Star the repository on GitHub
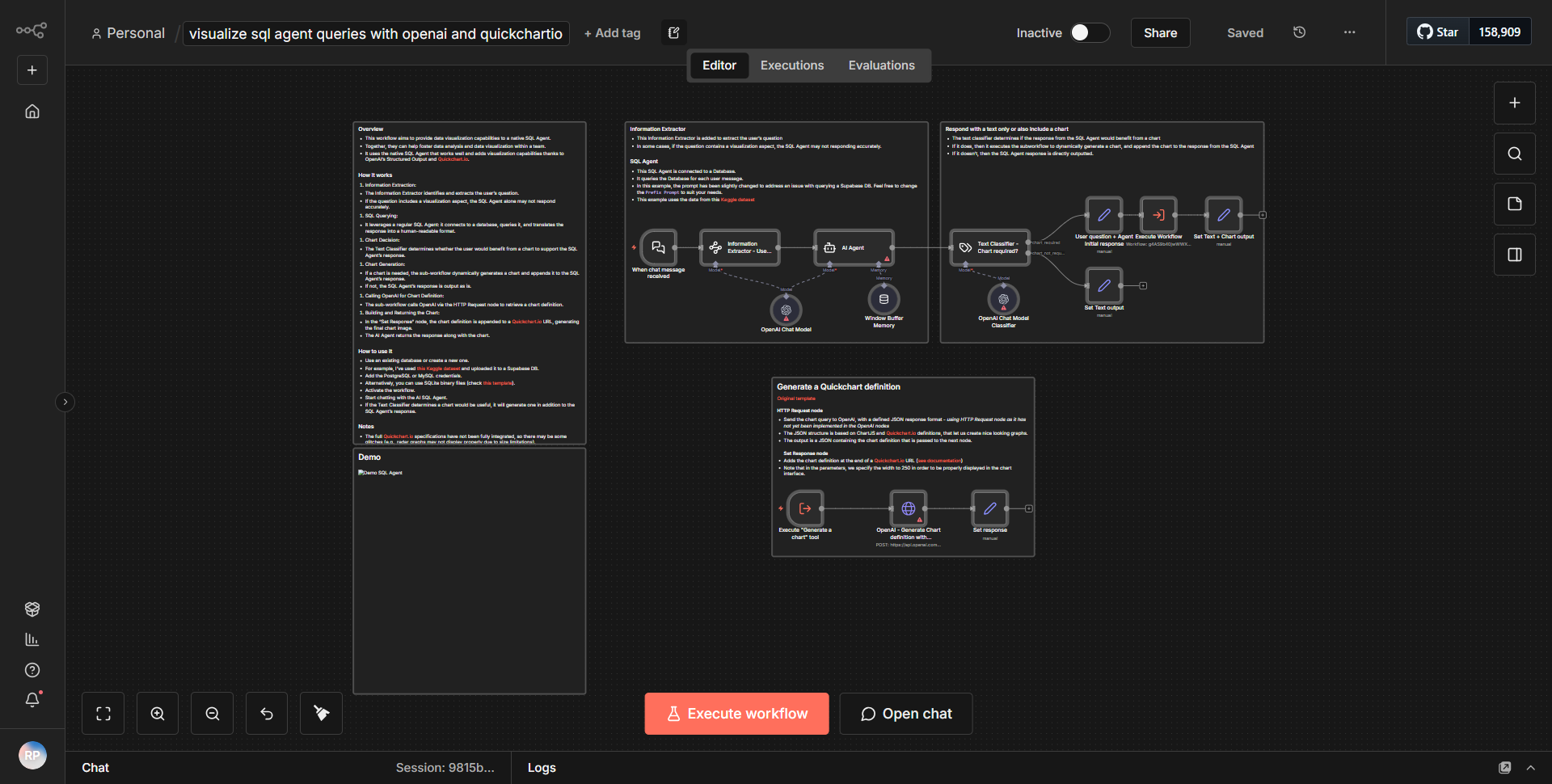This screenshot has height=784, width=1552. pyautogui.click(x=1438, y=31)
